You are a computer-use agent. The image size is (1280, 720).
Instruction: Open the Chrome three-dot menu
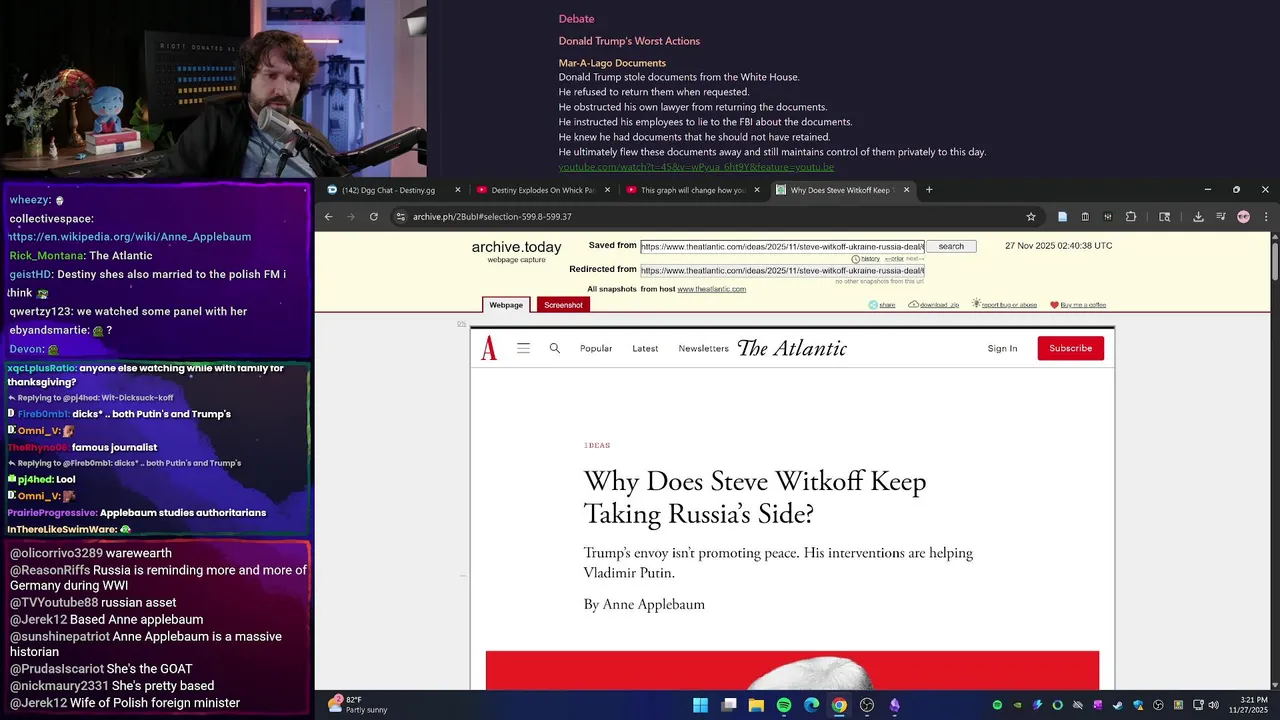point(1266,216)
